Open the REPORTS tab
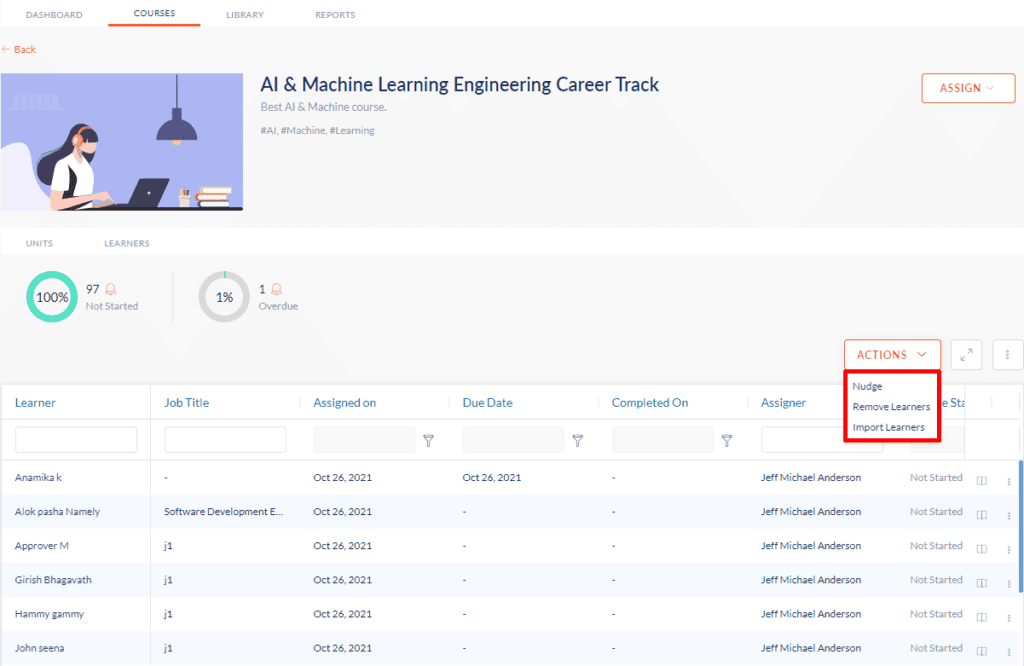Viewport: 1024px width, 666px height. [335, 14]
